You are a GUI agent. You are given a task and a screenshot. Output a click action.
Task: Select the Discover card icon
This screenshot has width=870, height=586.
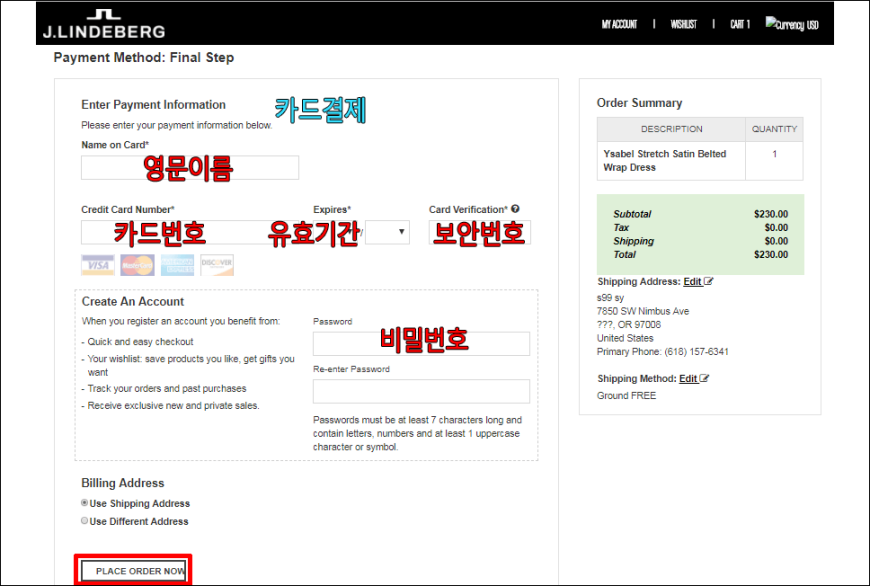click(x=217, y=265)
